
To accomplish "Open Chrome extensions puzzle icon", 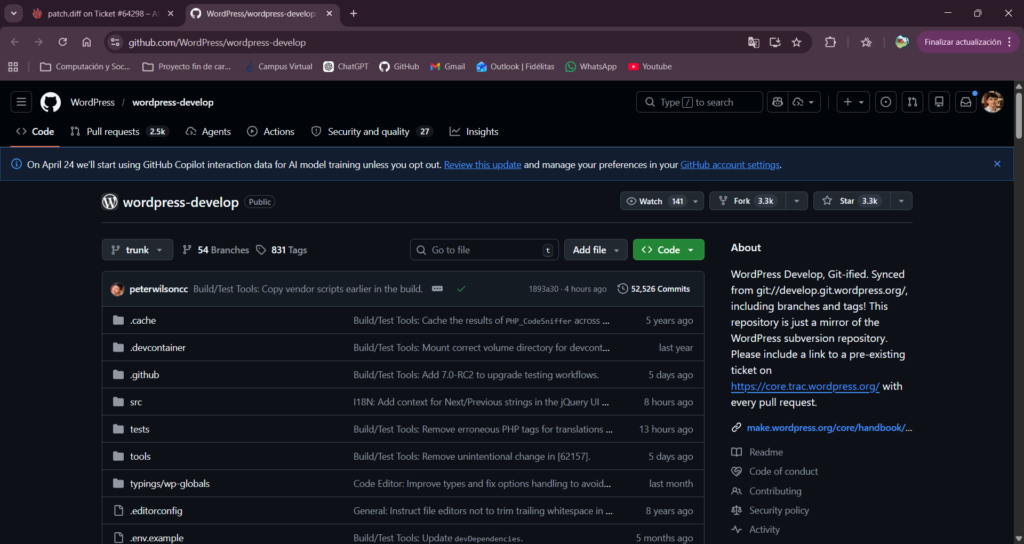I will tap(830, 42).
